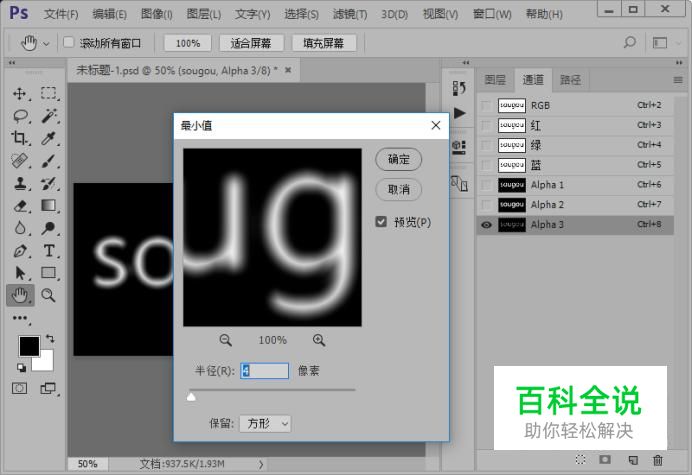Reset to default foreground and background colors
The image size is (692, 475).
pyautogui.click(x=21, y=367)
